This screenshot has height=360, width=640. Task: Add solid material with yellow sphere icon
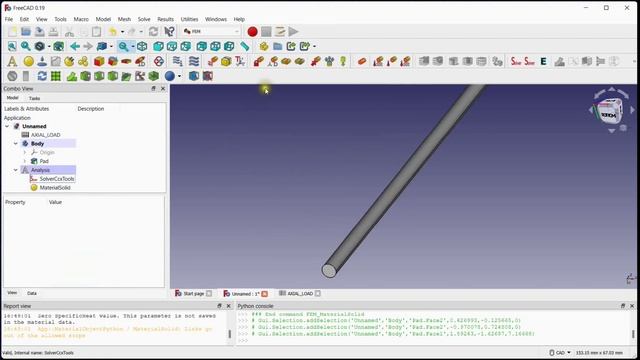click(x=29, y=61)
